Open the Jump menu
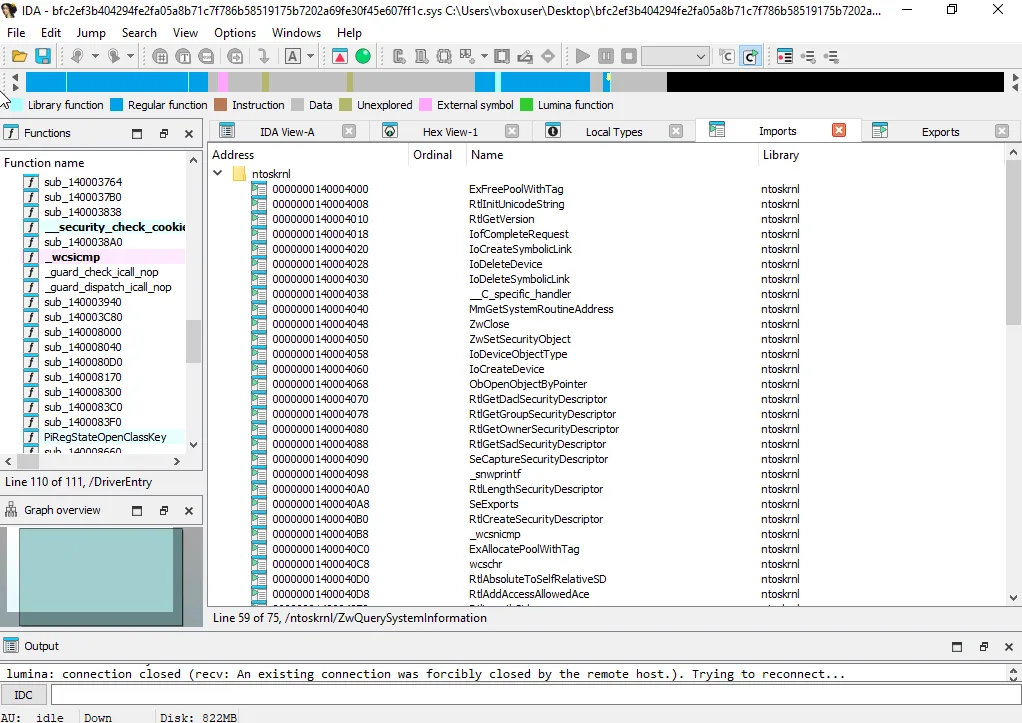 (91, 33)
